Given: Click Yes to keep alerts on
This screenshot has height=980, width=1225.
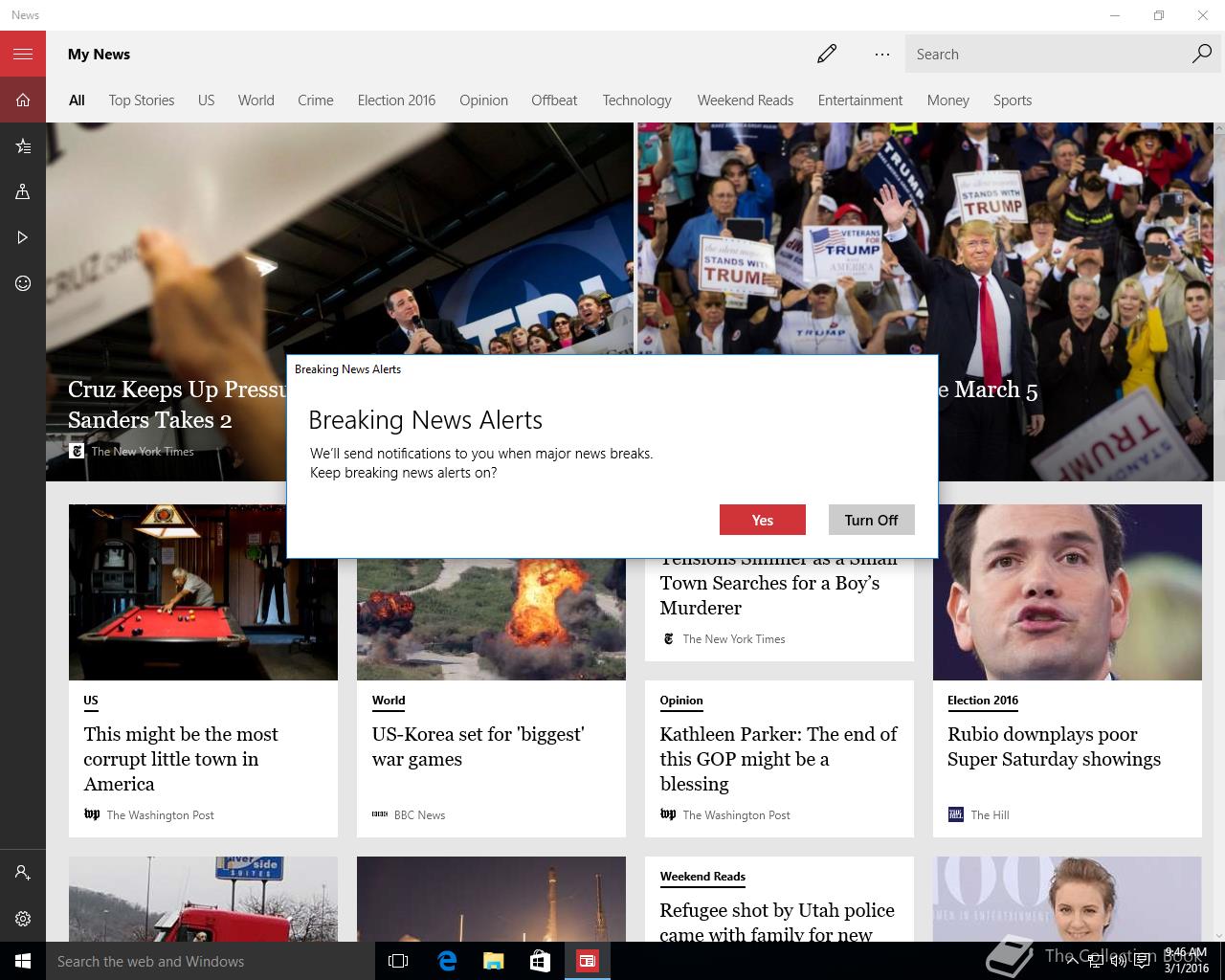Looking at the screenshot, I should tap(763, 520).
